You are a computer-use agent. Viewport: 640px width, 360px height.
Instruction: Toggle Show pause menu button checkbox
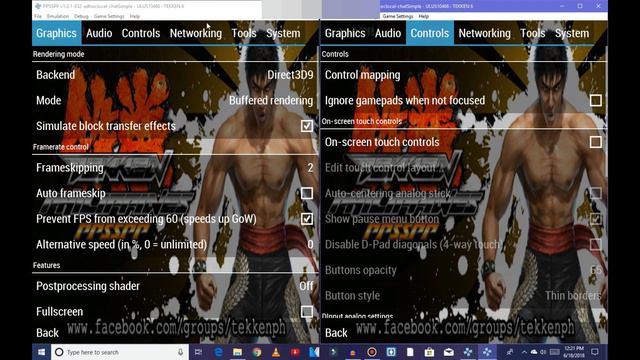click(x=596, y=219)
